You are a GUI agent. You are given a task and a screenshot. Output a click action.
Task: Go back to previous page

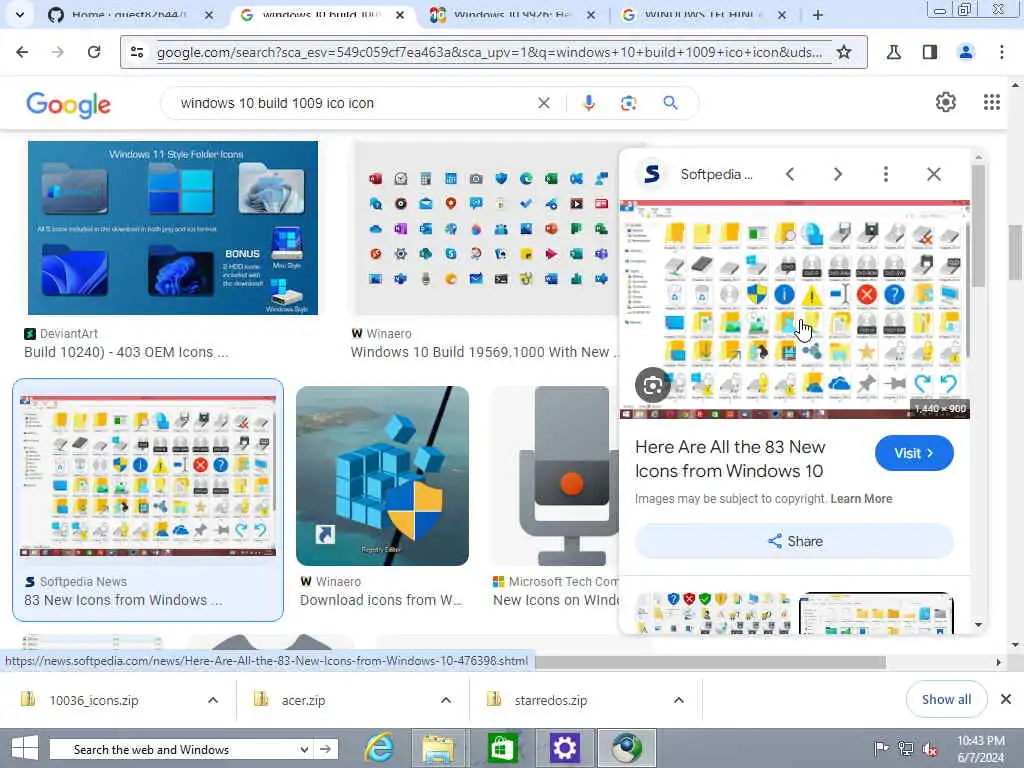pos(22,52)
